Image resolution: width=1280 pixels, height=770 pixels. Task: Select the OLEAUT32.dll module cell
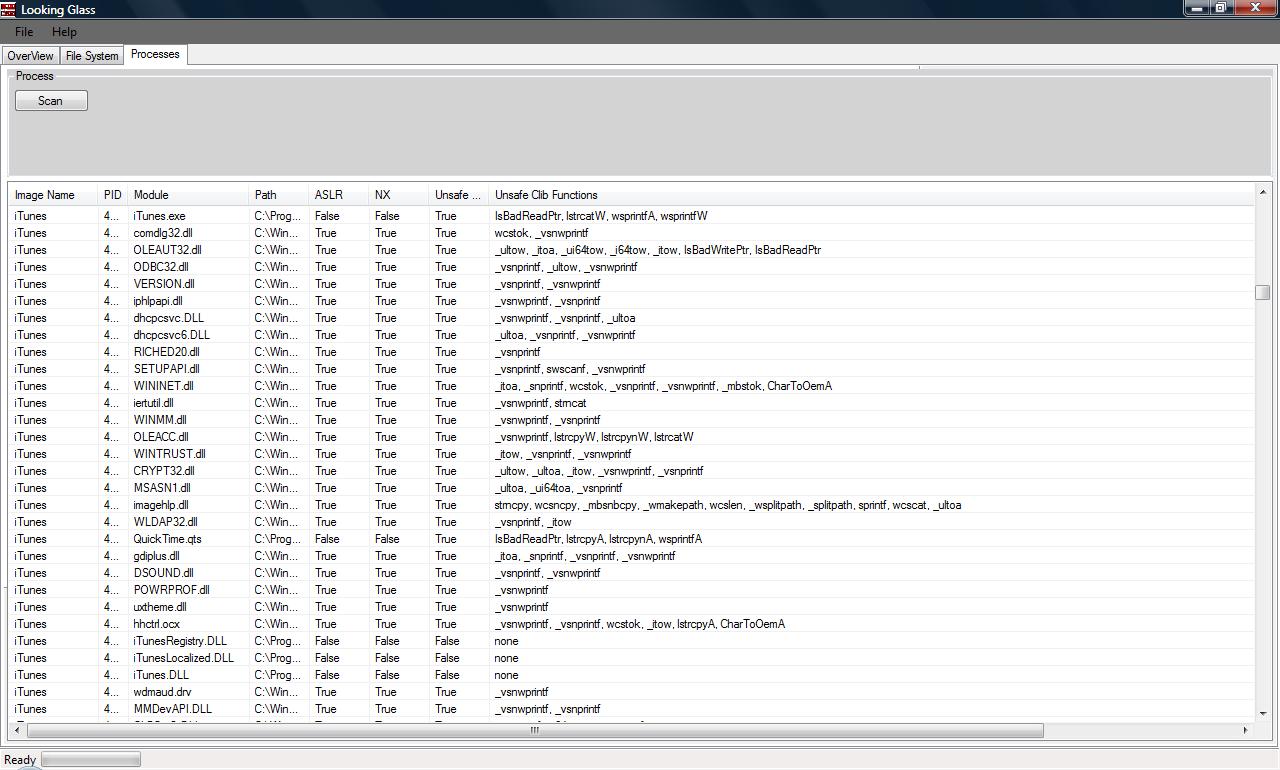click(188, 250)
